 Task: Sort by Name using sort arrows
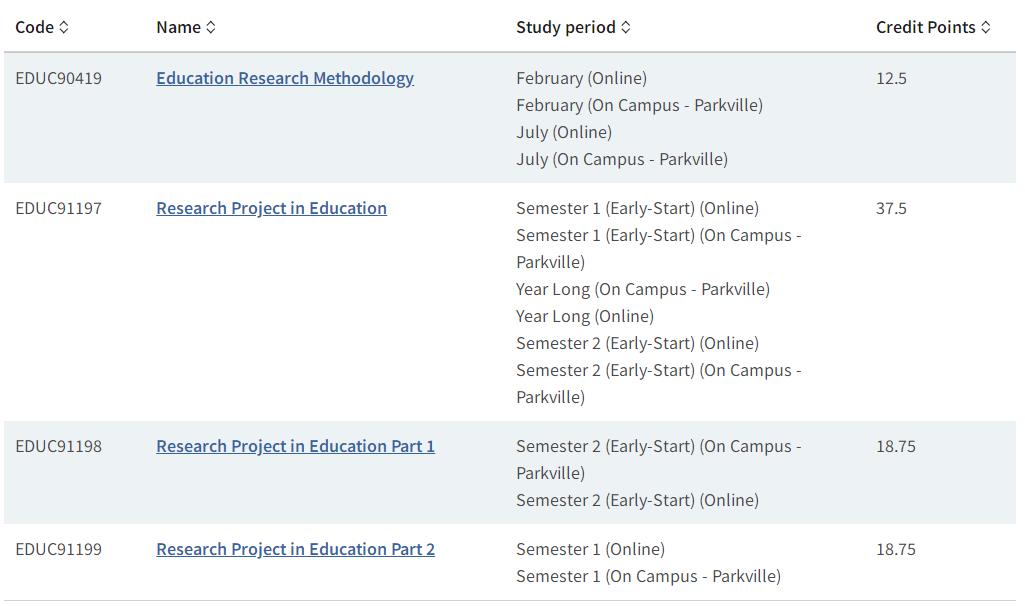[210, 27]
